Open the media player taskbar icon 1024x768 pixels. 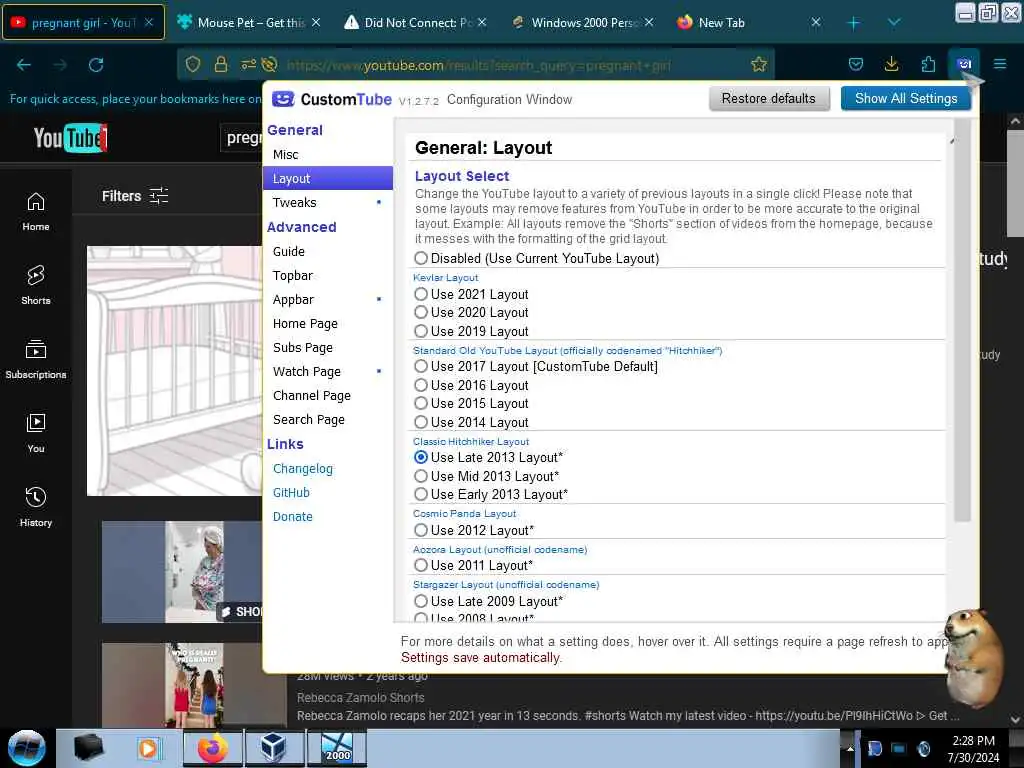pos(150,748)
